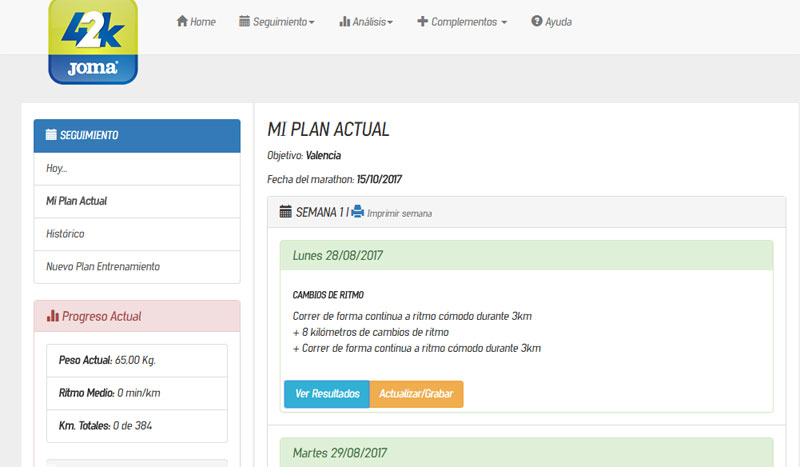Viewport: 800px width, 467px height.
Task: Click the calendar icon in the top Seguimiento menu
Action: 245,21
